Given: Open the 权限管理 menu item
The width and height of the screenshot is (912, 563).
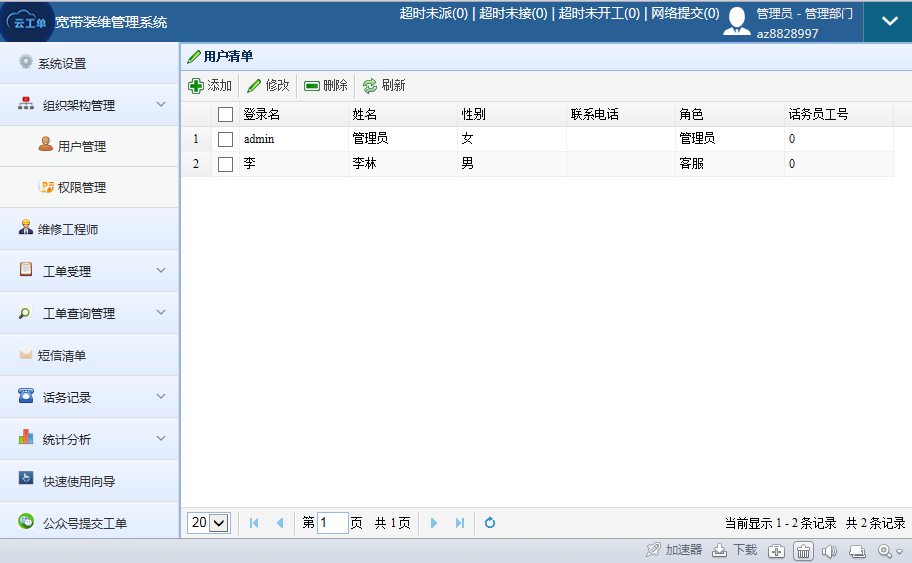Looking at the screenshot, I should 89,187.
